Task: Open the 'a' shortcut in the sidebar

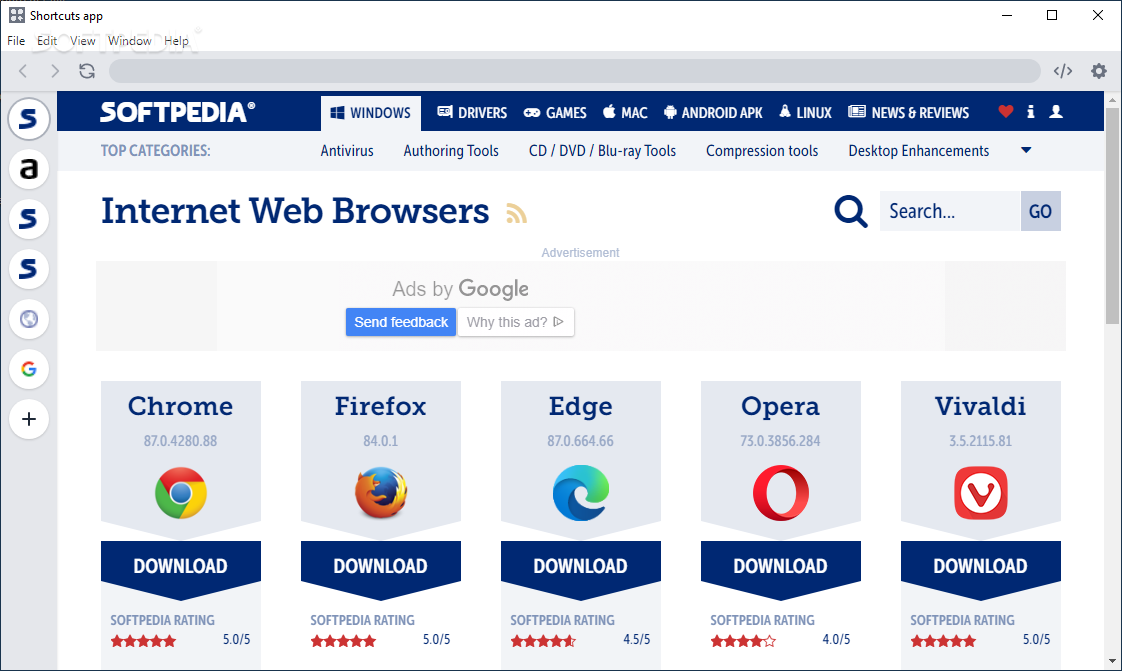Action: [29, 169]
